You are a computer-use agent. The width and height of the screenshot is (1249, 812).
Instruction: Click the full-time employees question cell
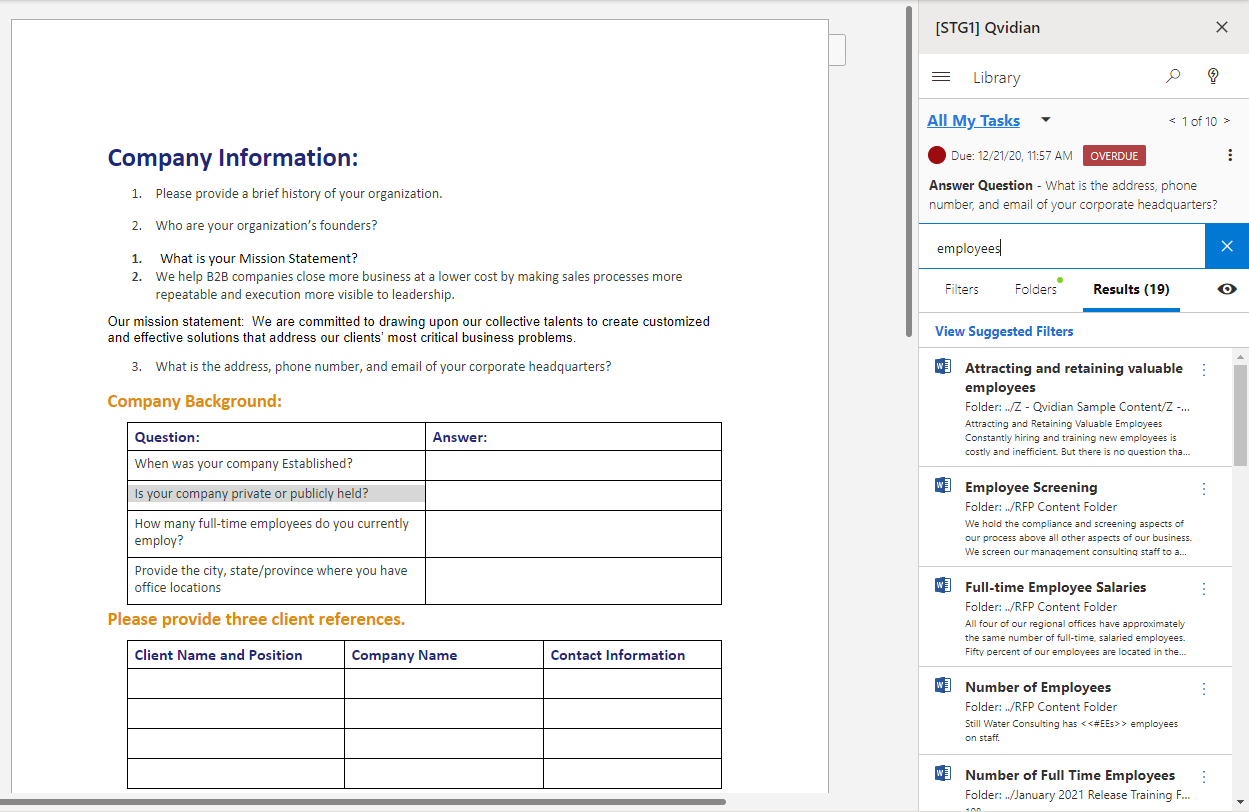pos(276,533)
